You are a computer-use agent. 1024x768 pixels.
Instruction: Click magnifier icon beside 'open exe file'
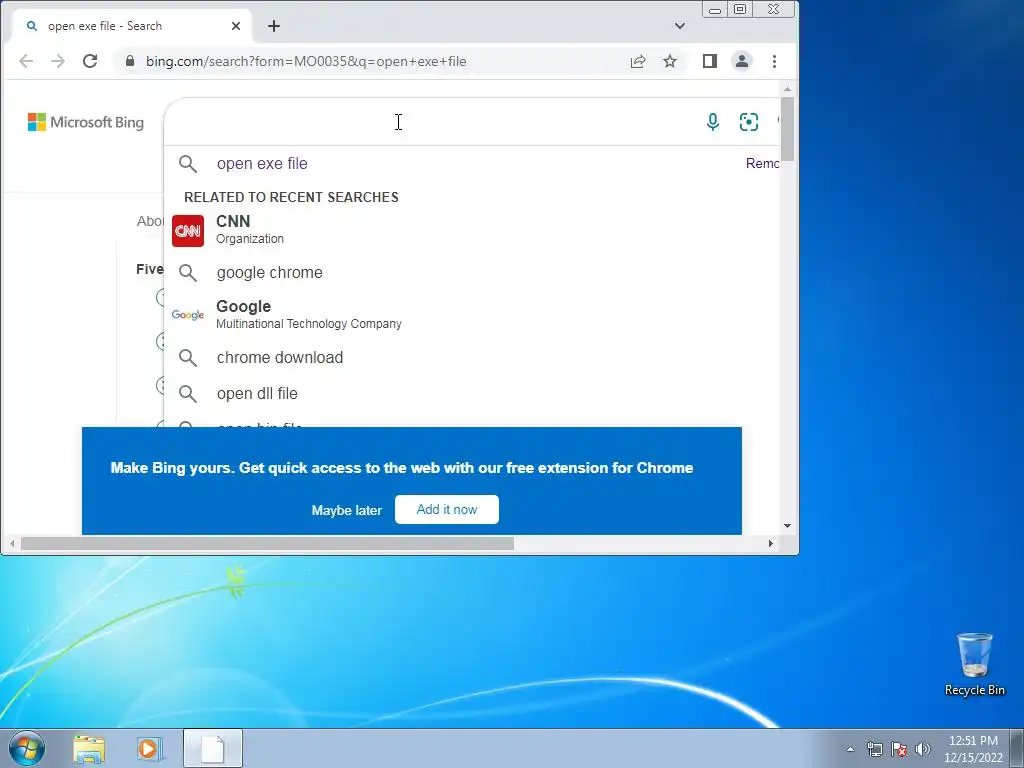coord(188,164)
